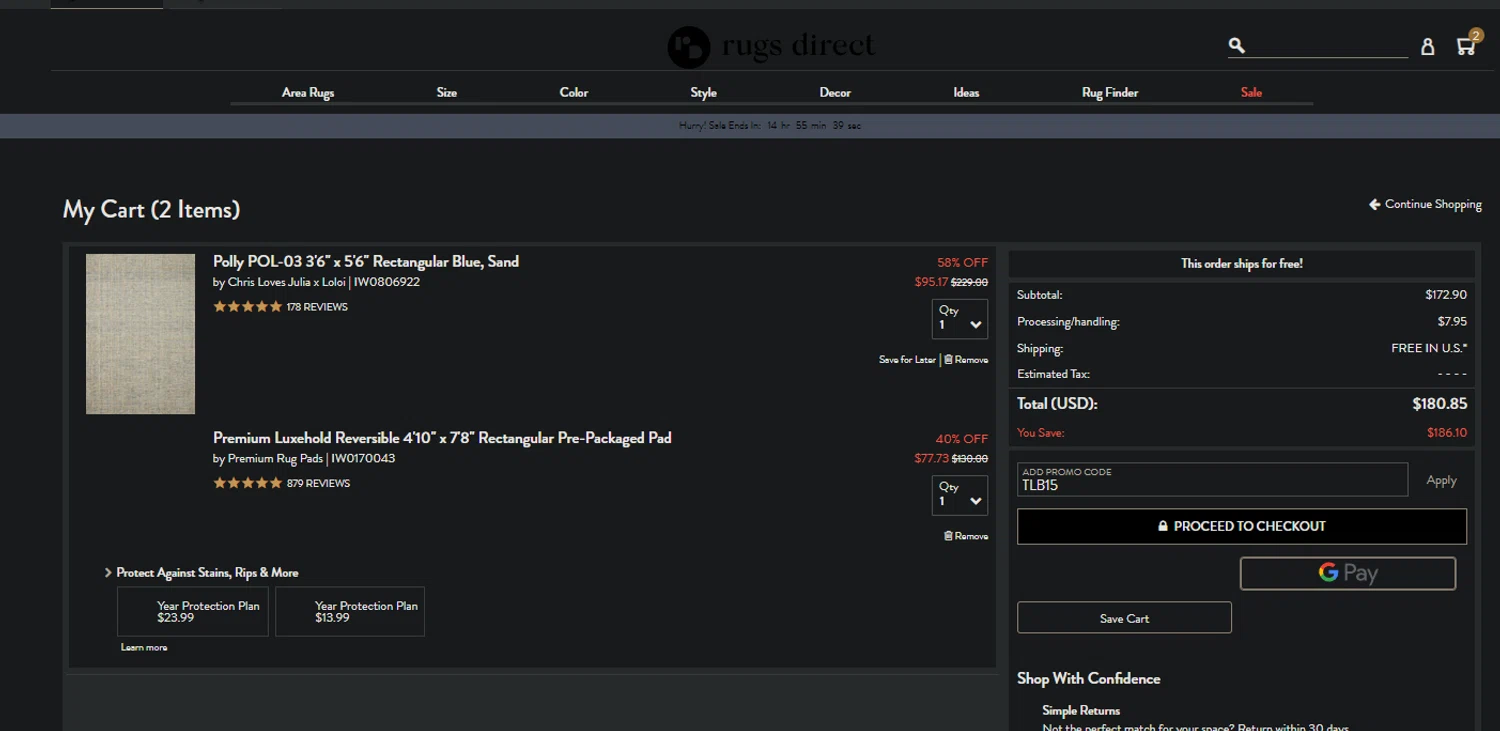Open the Area Rugs menu
1500x731 pixels.
click(x=308, y=92)
